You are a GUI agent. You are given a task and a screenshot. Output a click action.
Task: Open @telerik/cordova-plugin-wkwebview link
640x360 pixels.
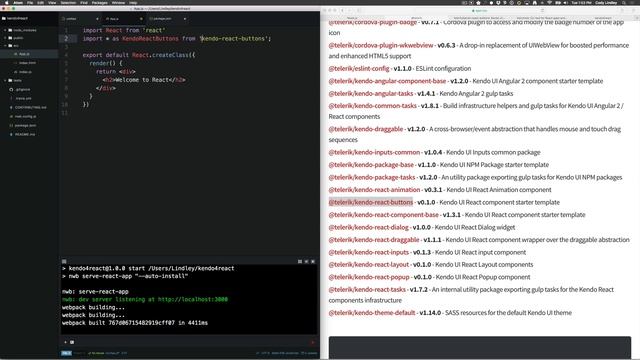pyautogui.click(x=380, y=45)
